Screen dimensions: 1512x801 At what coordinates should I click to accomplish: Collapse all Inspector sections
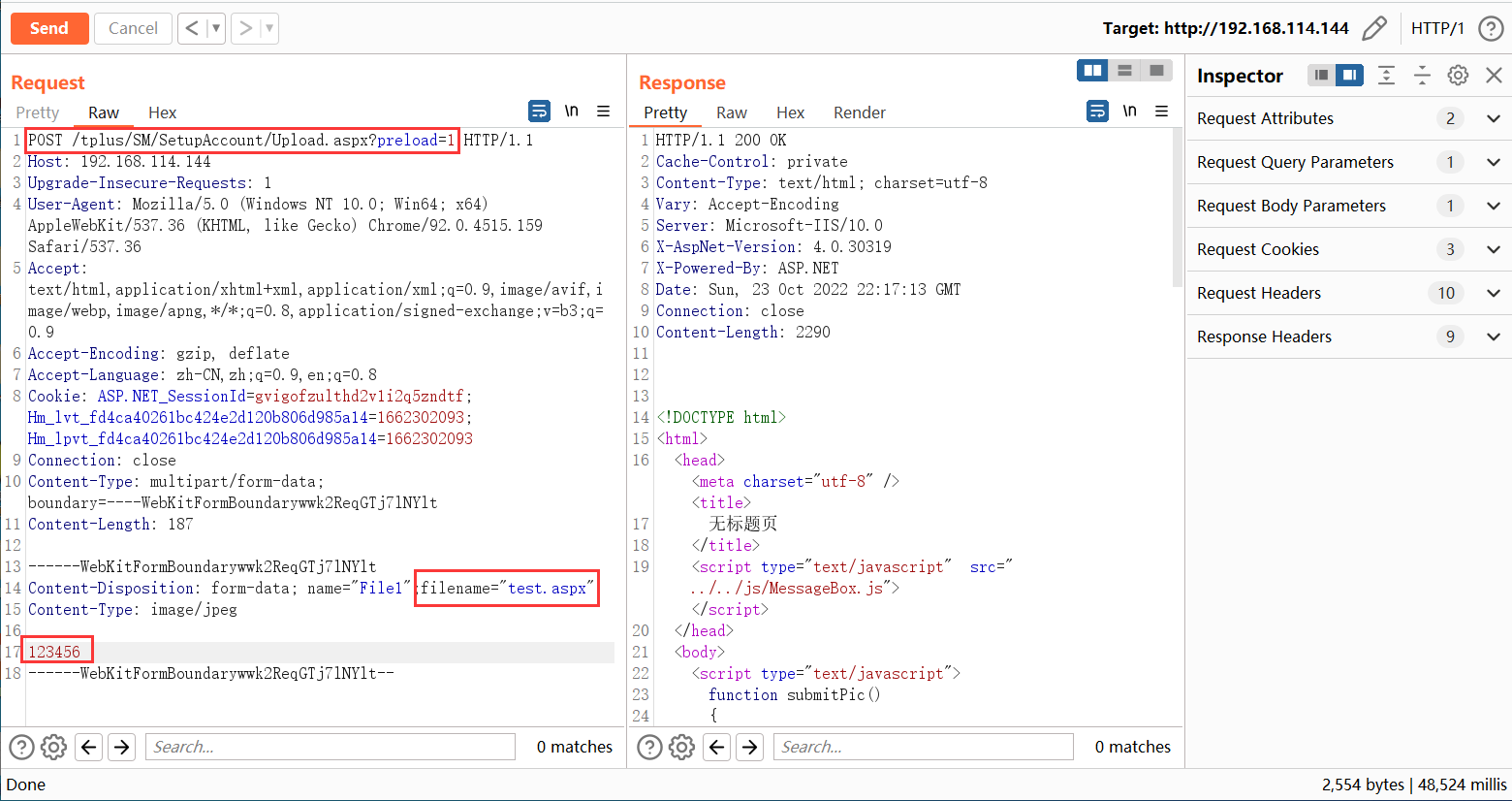1422,76
